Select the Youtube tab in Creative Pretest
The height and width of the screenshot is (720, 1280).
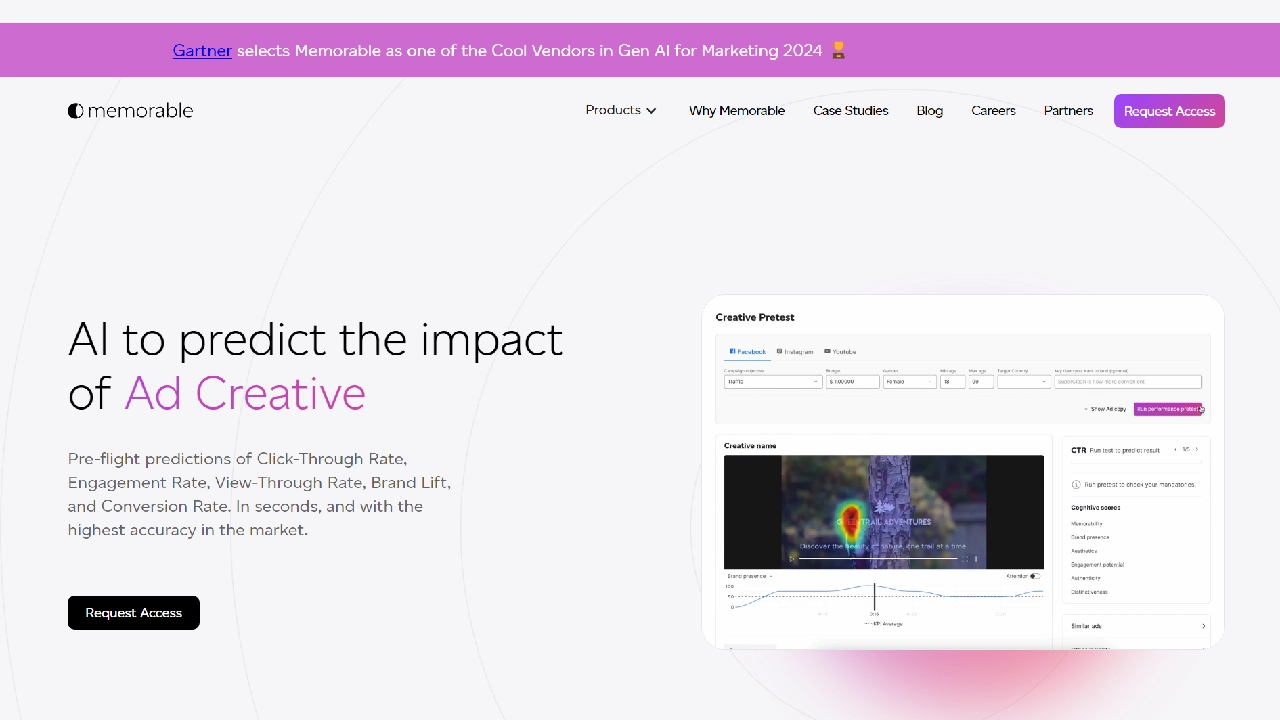[840, 352]
